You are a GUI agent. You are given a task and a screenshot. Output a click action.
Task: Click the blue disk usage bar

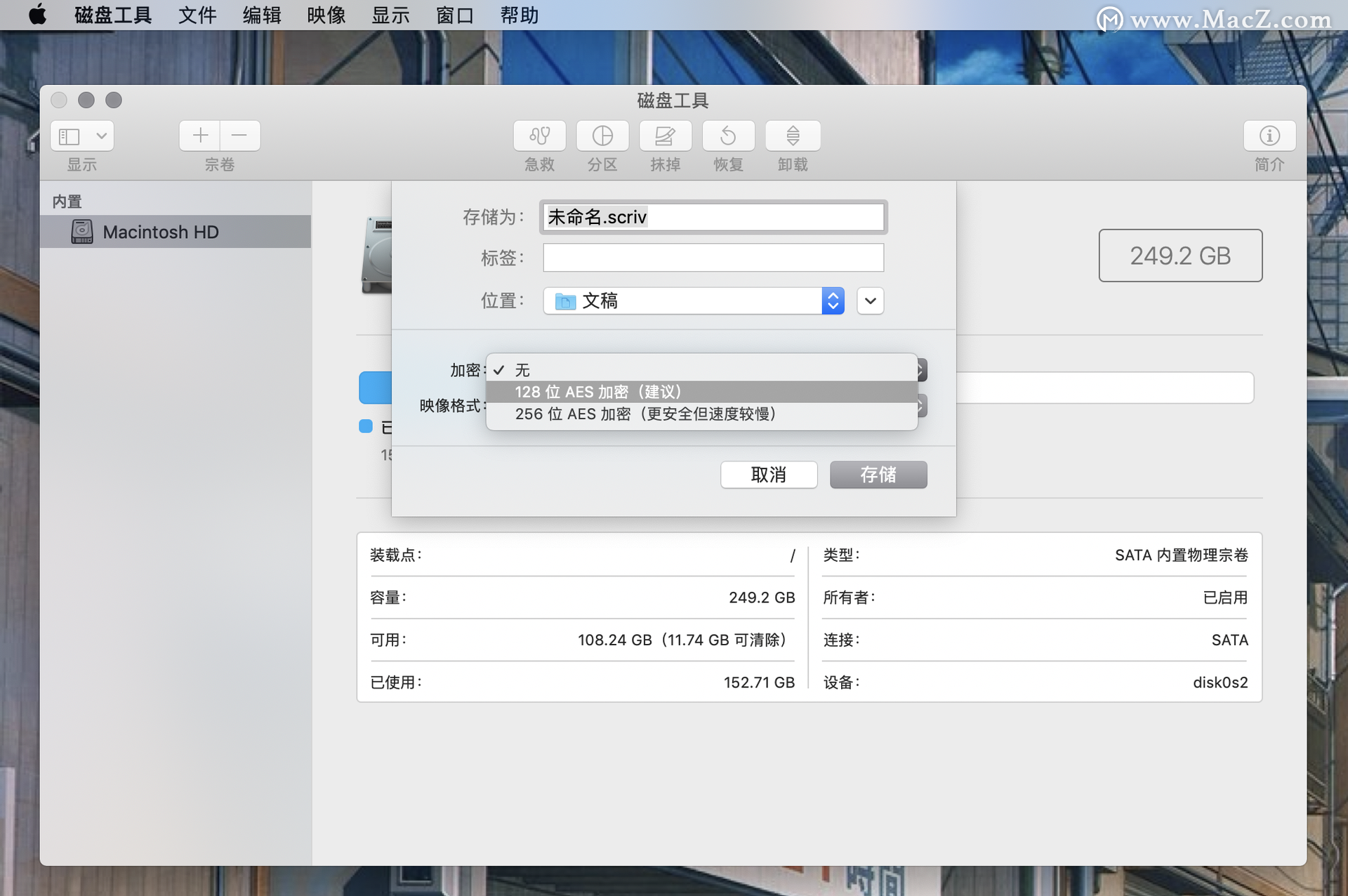click(x=376, y=388)
